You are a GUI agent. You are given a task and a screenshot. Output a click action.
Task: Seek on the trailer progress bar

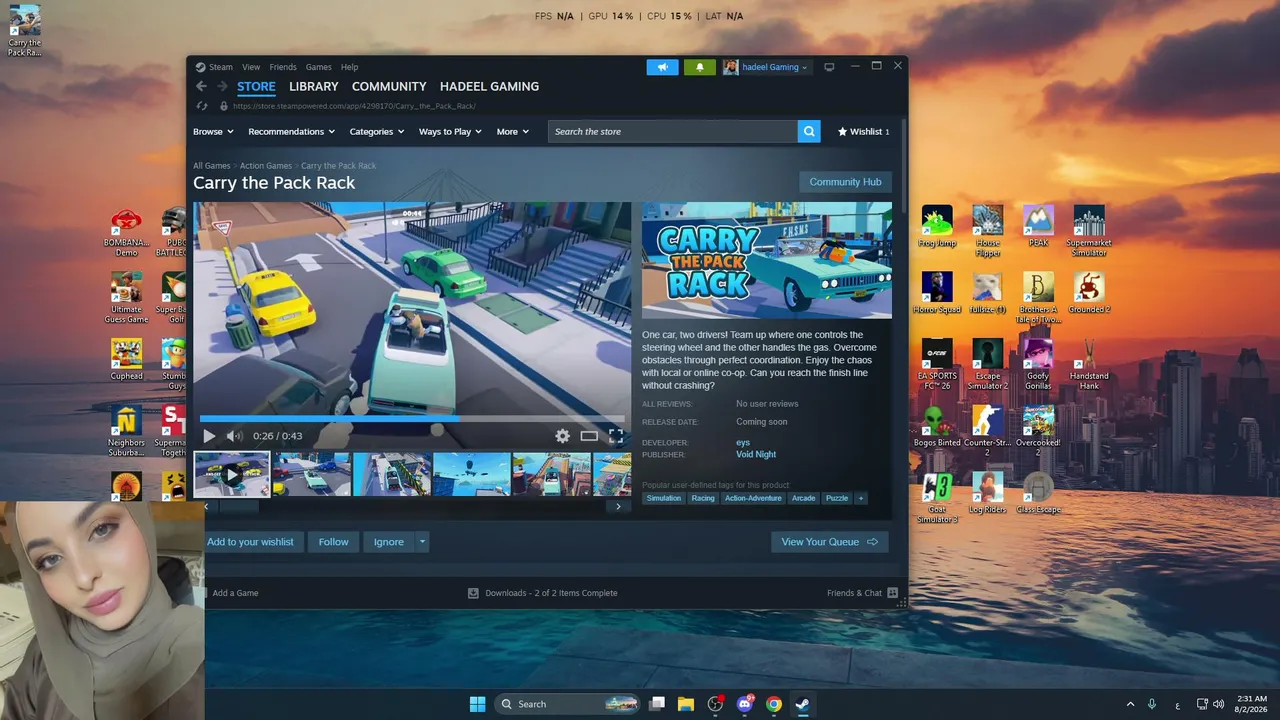412,419
